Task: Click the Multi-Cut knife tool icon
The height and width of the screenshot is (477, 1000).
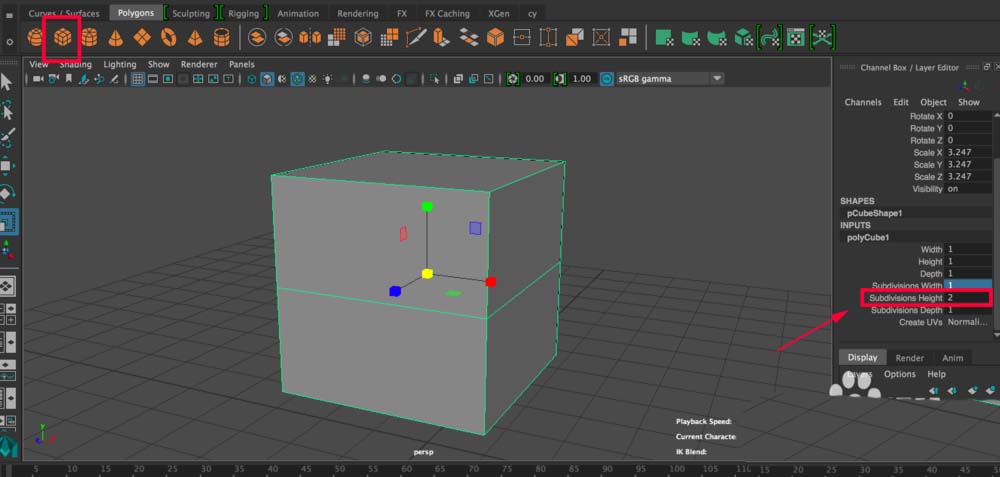Action: click(x=416, y=38)
